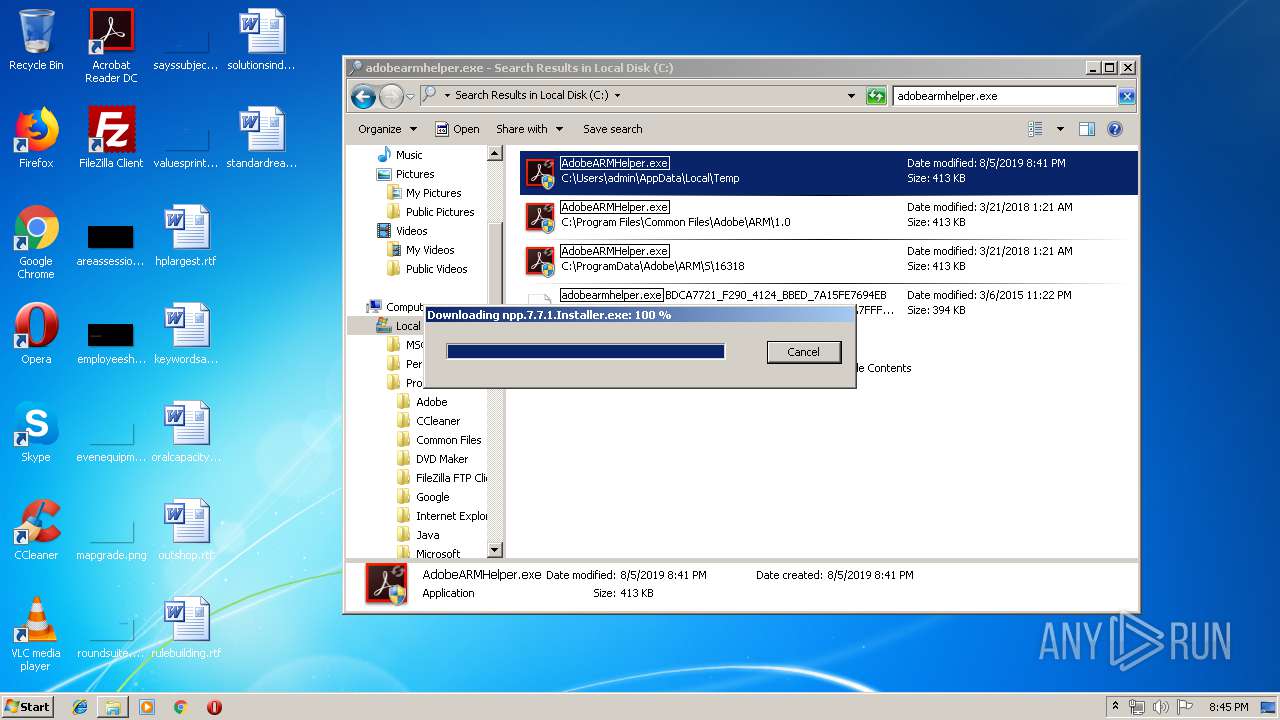Open Windows Media Player taskbar icon

147,707
